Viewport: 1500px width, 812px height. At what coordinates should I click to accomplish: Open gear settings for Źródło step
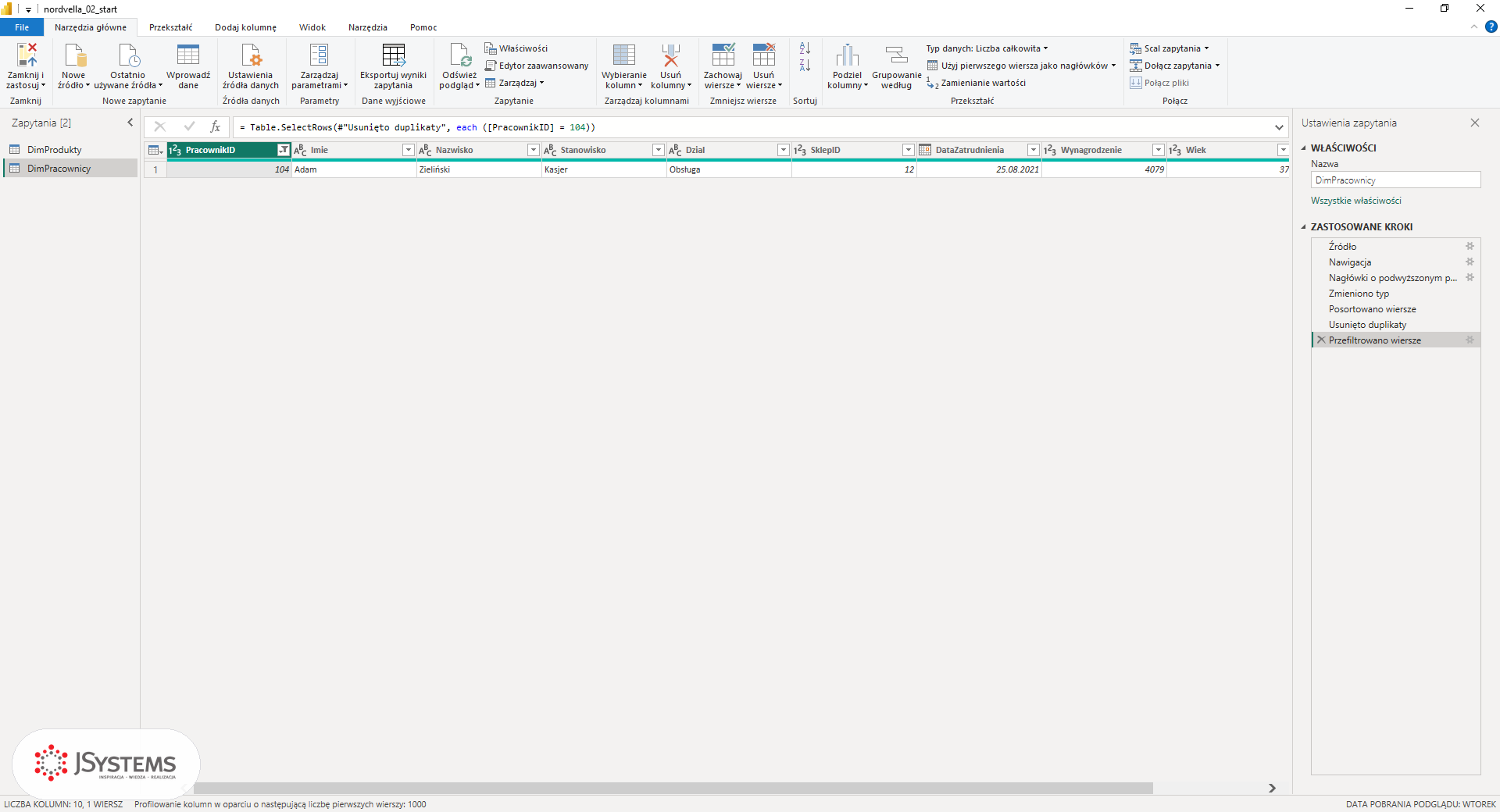coord(1470,246)
